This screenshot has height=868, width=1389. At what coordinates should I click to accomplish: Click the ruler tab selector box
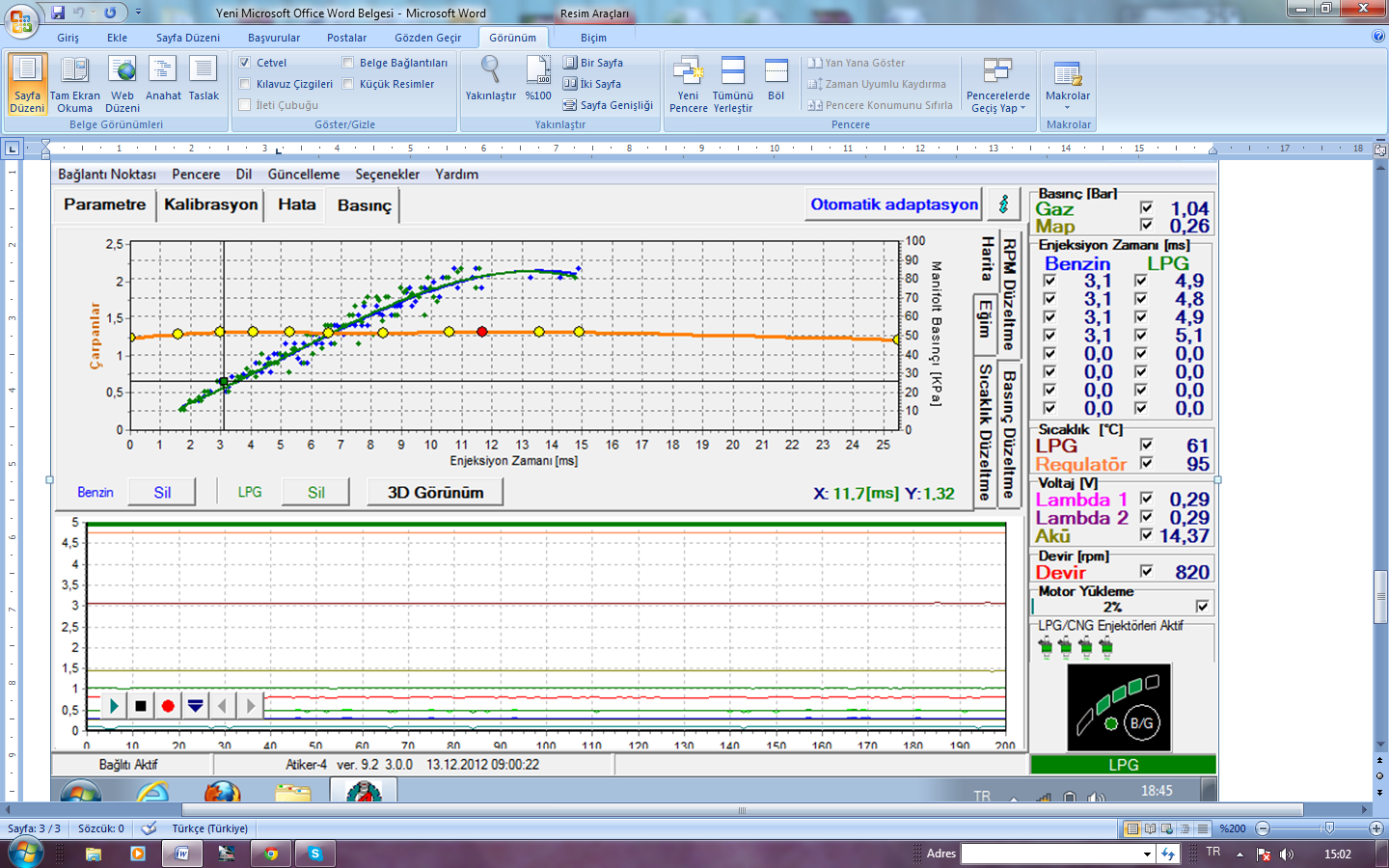pos(12,149)
